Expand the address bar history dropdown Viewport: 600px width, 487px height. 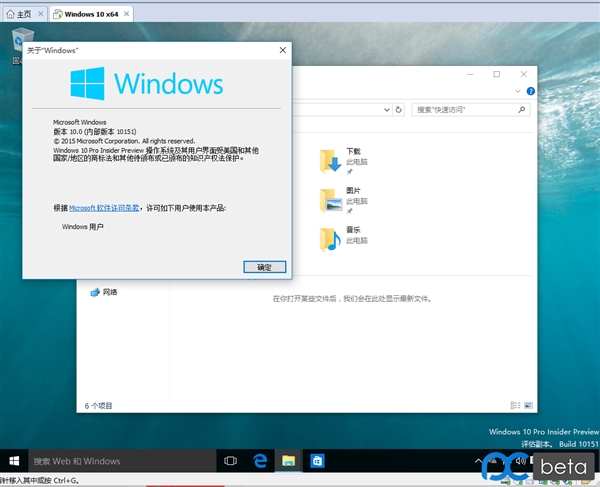click(384, 109)
